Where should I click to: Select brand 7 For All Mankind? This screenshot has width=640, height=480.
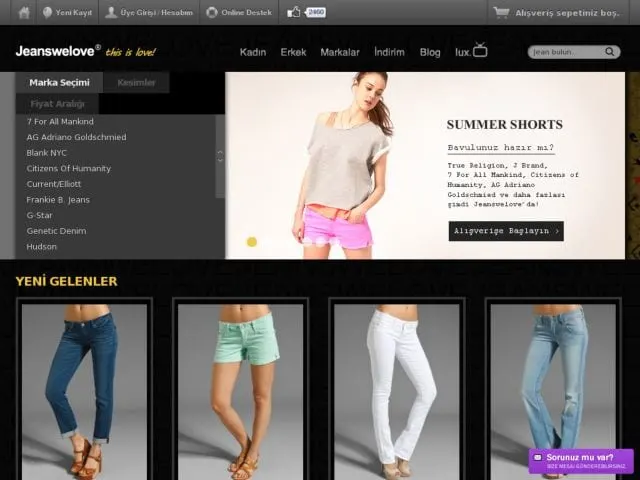pyautogui.click(x=60, y=122)
